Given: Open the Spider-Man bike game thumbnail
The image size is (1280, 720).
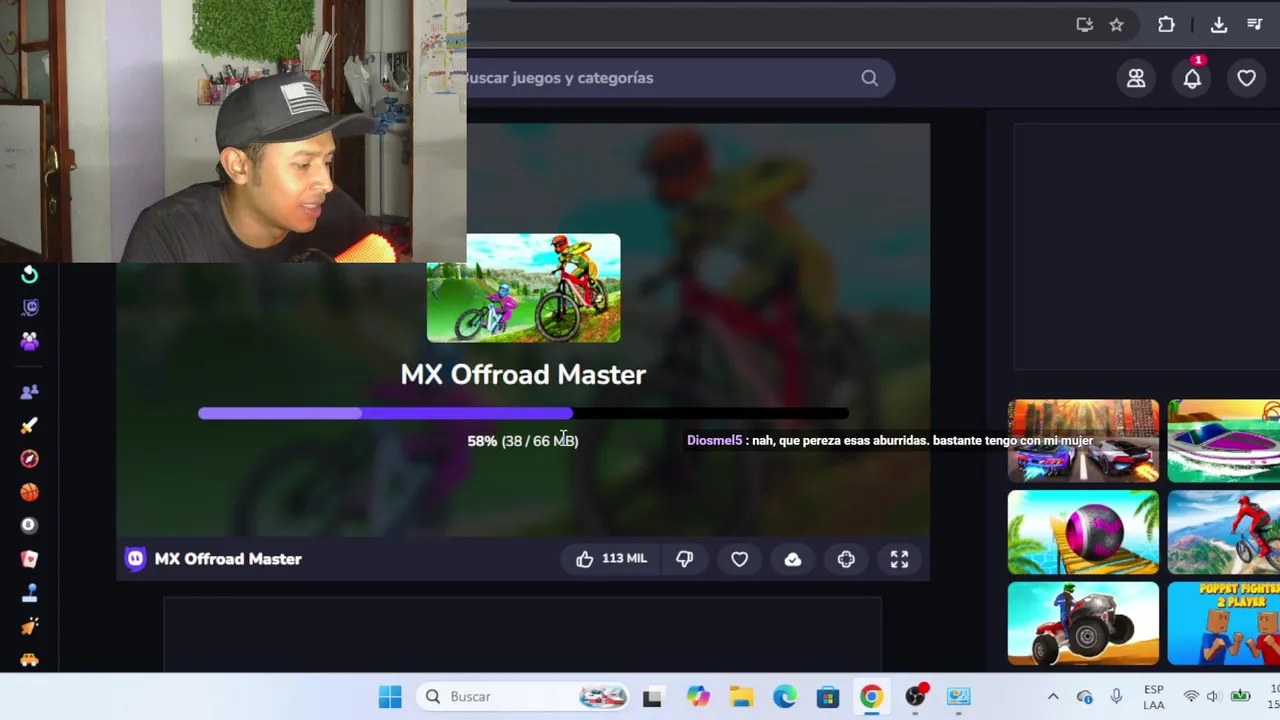Looking at the screenshot, I should click(1224, 533).
